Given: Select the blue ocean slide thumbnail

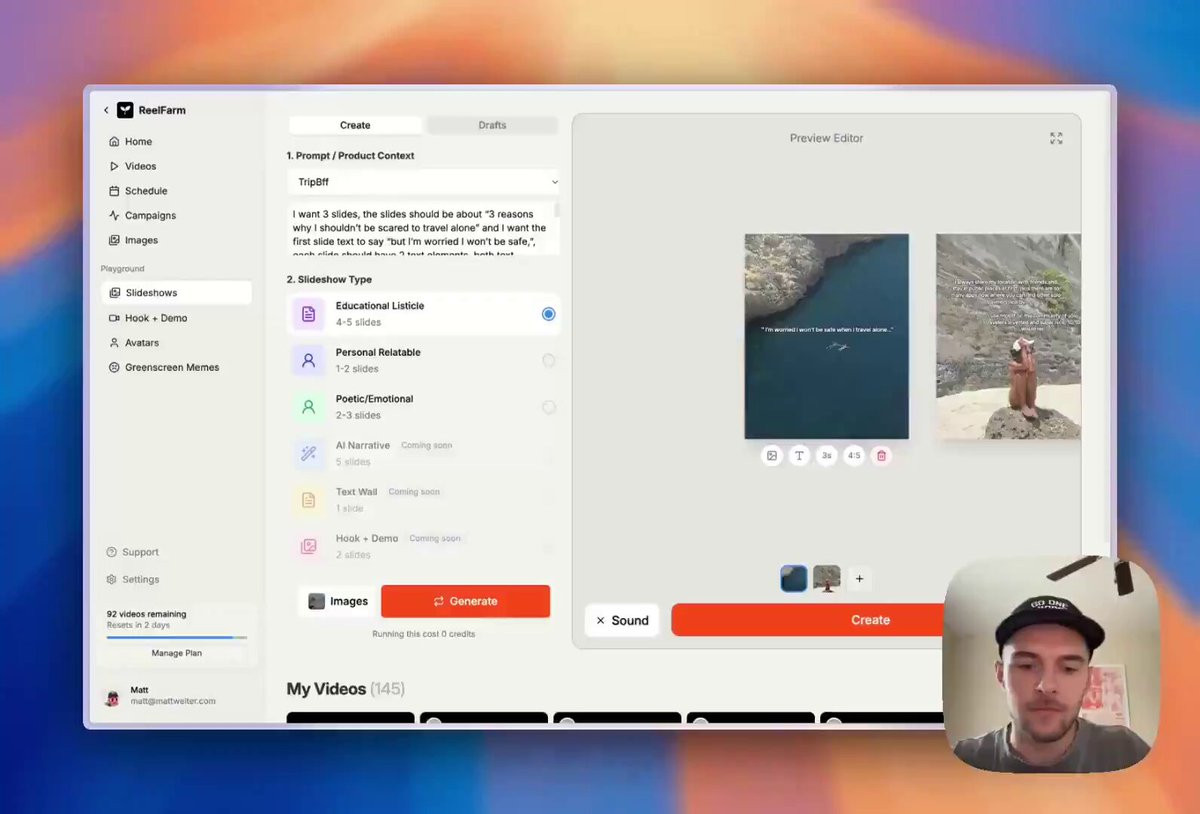Looking at the screenshot, I should pyautogui.click(x=794, y=578).
